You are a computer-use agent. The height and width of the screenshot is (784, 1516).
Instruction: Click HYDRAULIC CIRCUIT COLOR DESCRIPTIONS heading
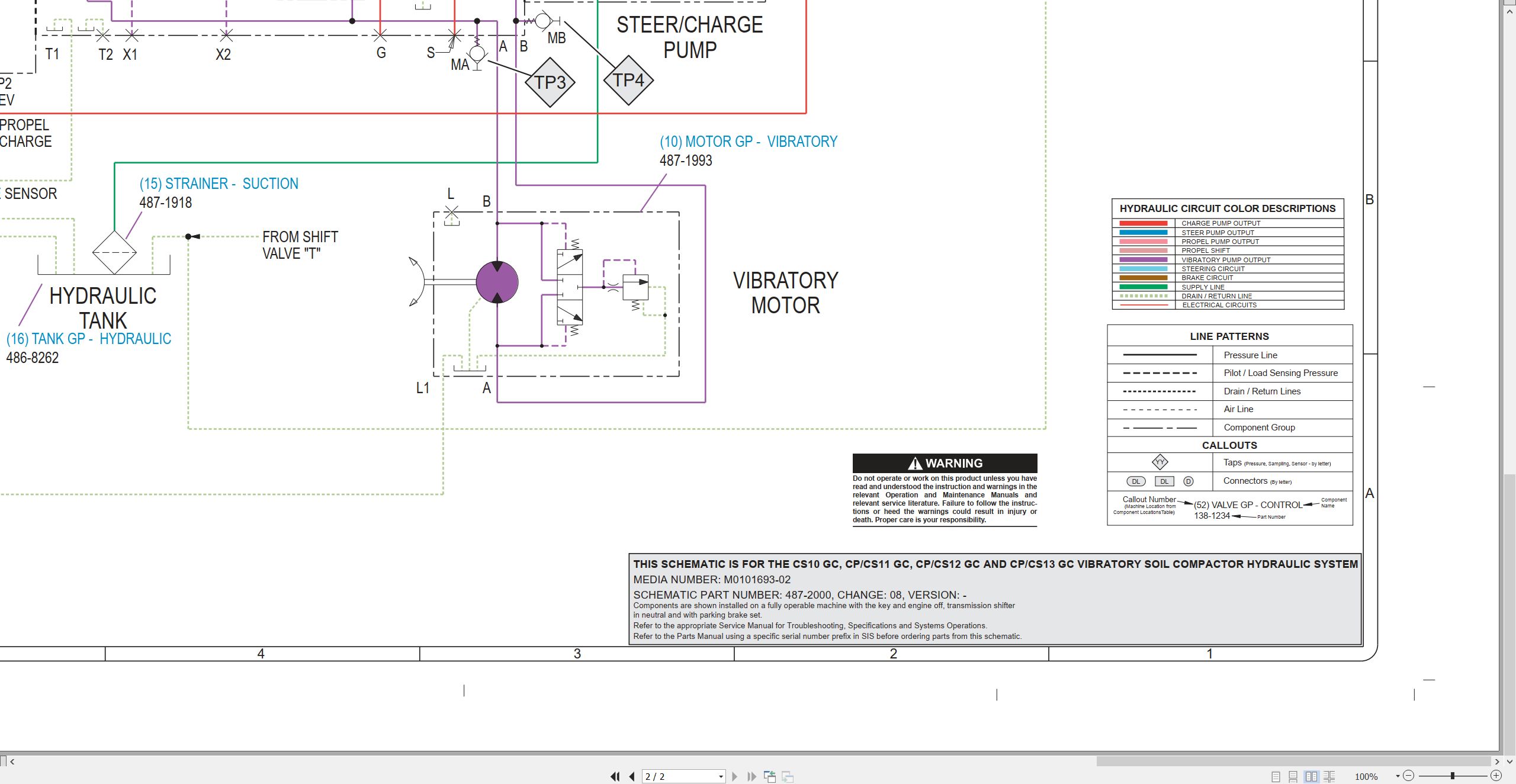coord(1228,208)
